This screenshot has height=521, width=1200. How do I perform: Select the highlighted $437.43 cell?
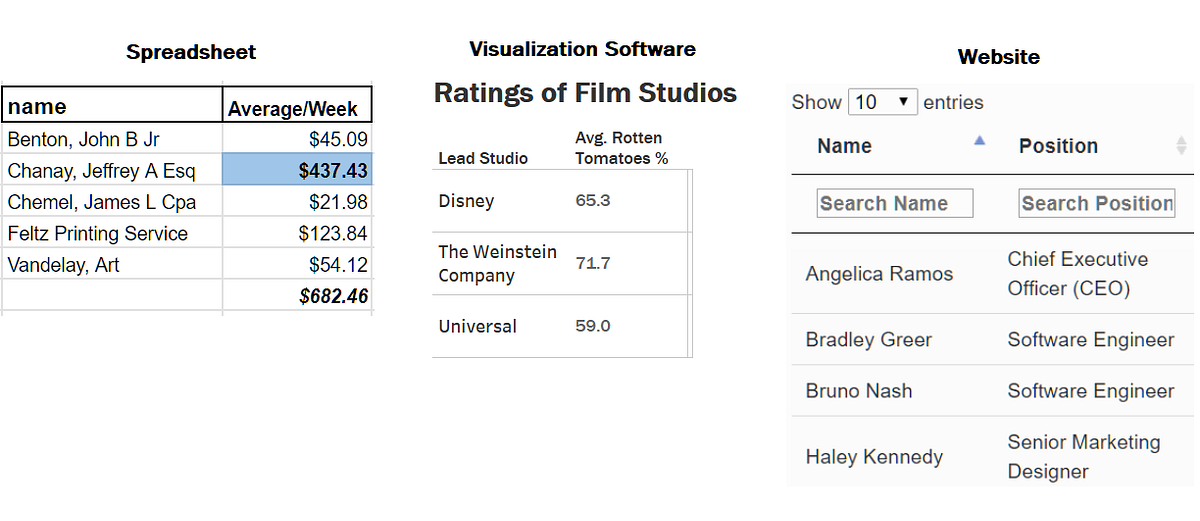[x=297, y=171]
